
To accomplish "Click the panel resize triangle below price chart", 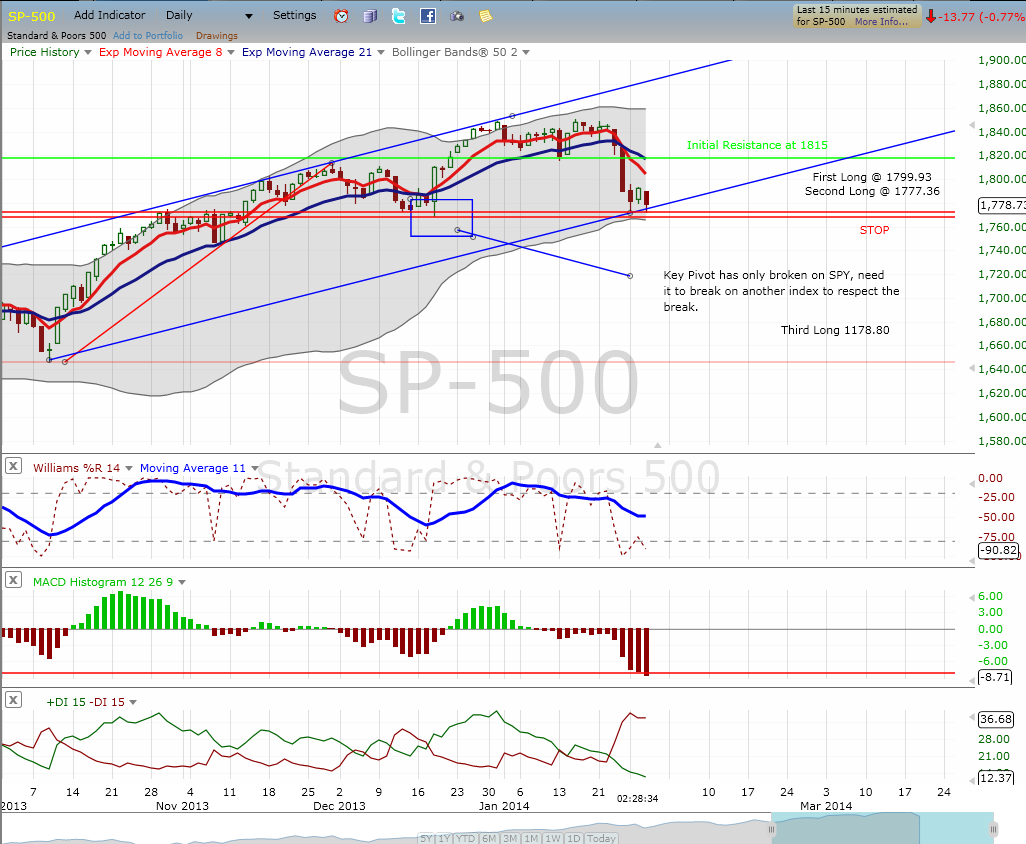I will [658, 445].
